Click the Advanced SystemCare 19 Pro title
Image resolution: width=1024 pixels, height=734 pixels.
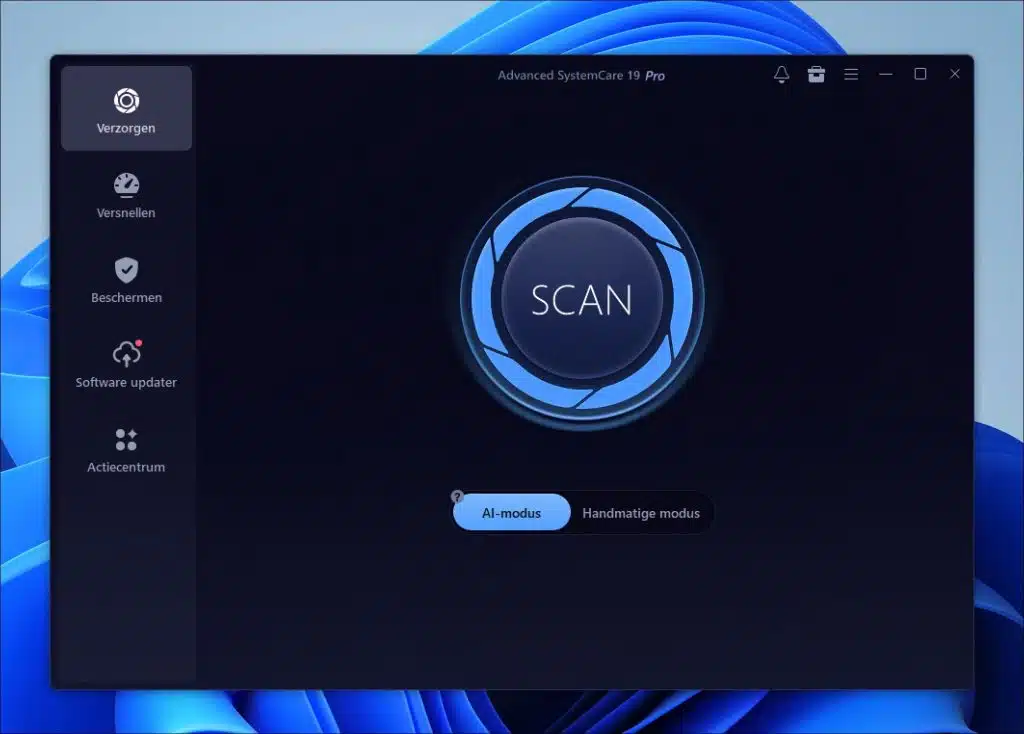pyautogui.click(x=581, y=75)
